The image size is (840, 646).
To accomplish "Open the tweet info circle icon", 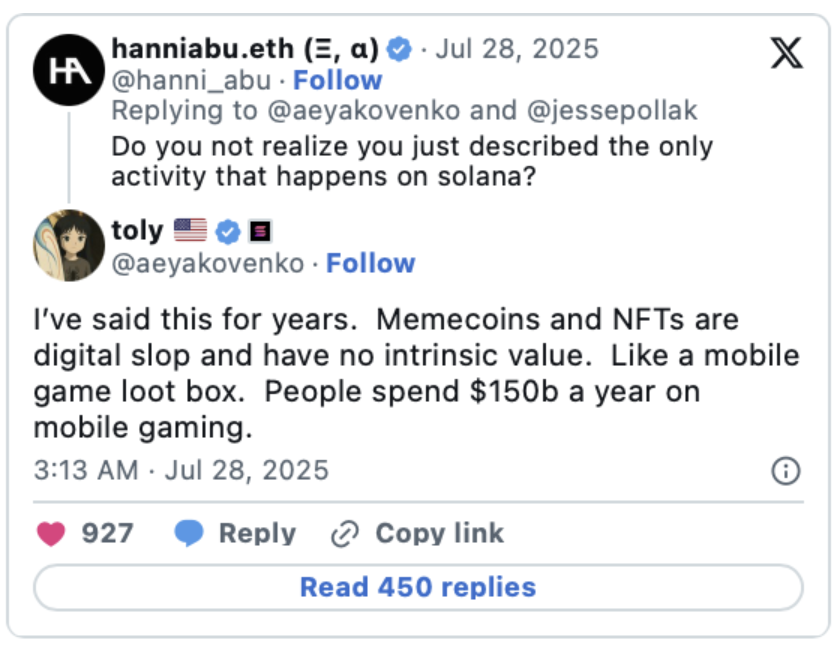I will 786,471.
